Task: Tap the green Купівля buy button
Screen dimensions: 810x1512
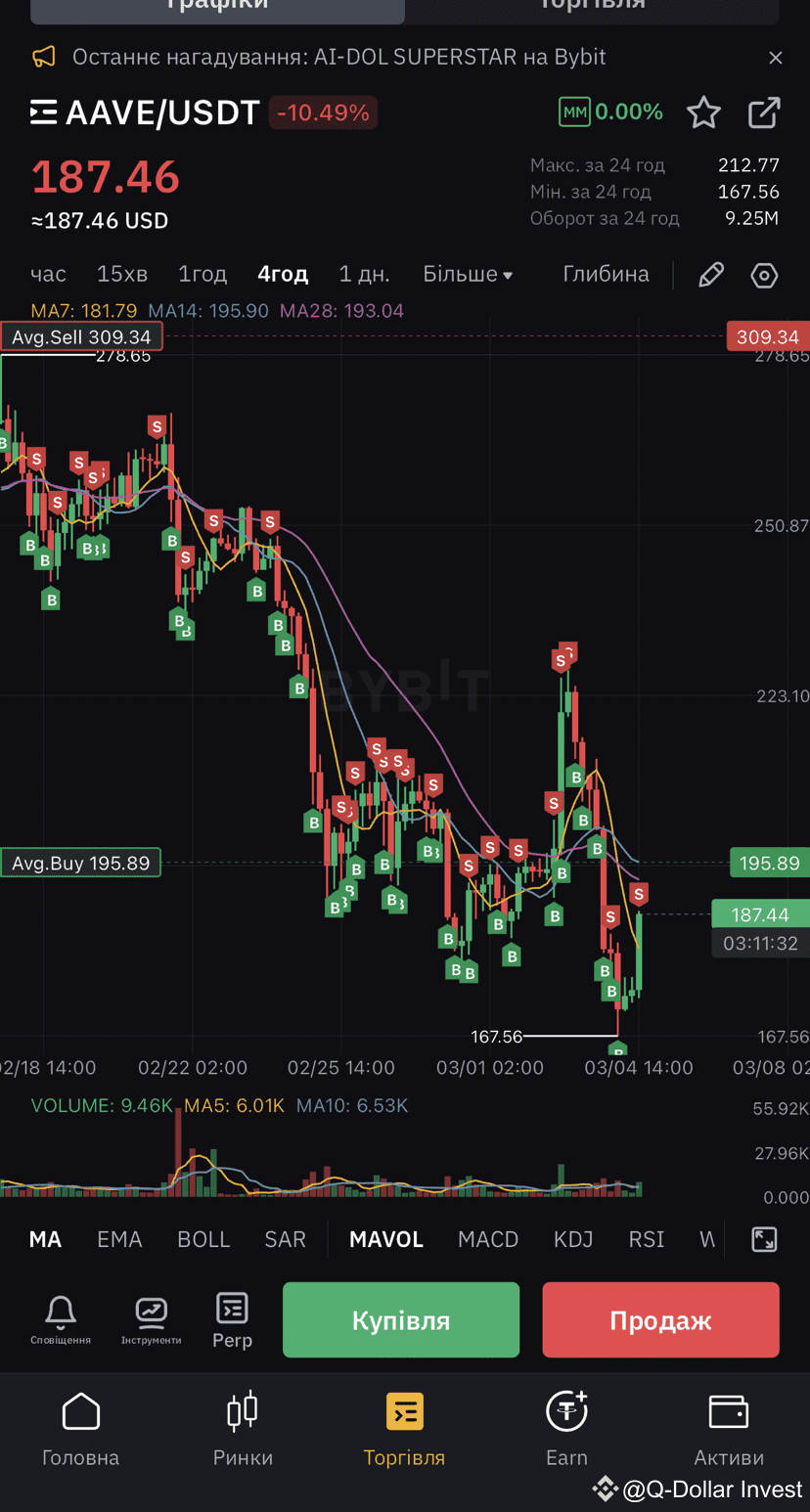Action: click(x=401, y=1319)
